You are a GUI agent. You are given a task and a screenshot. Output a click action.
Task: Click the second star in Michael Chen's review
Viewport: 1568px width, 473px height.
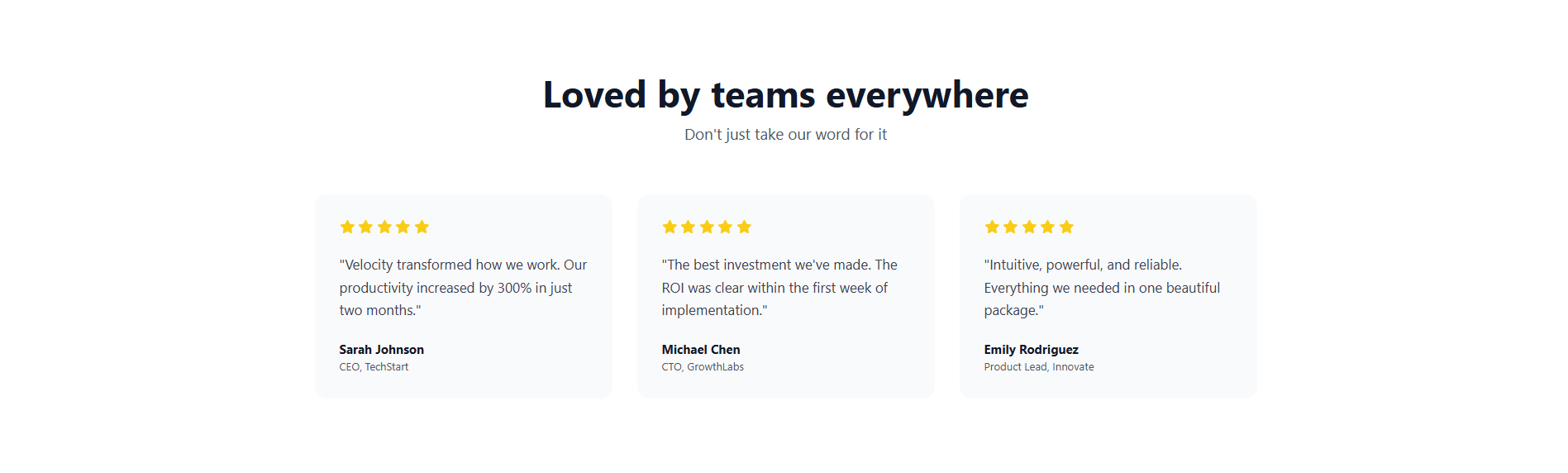pos(688,227)
